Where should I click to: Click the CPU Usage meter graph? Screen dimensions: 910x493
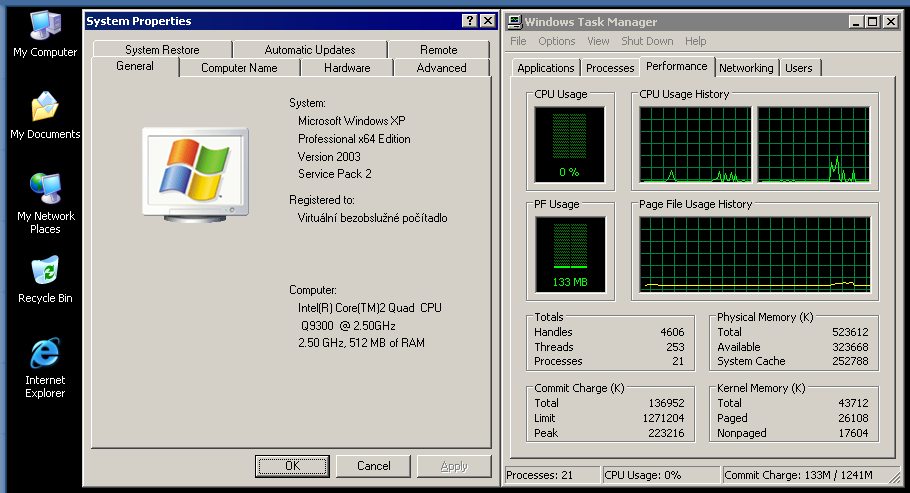(569, 144)
